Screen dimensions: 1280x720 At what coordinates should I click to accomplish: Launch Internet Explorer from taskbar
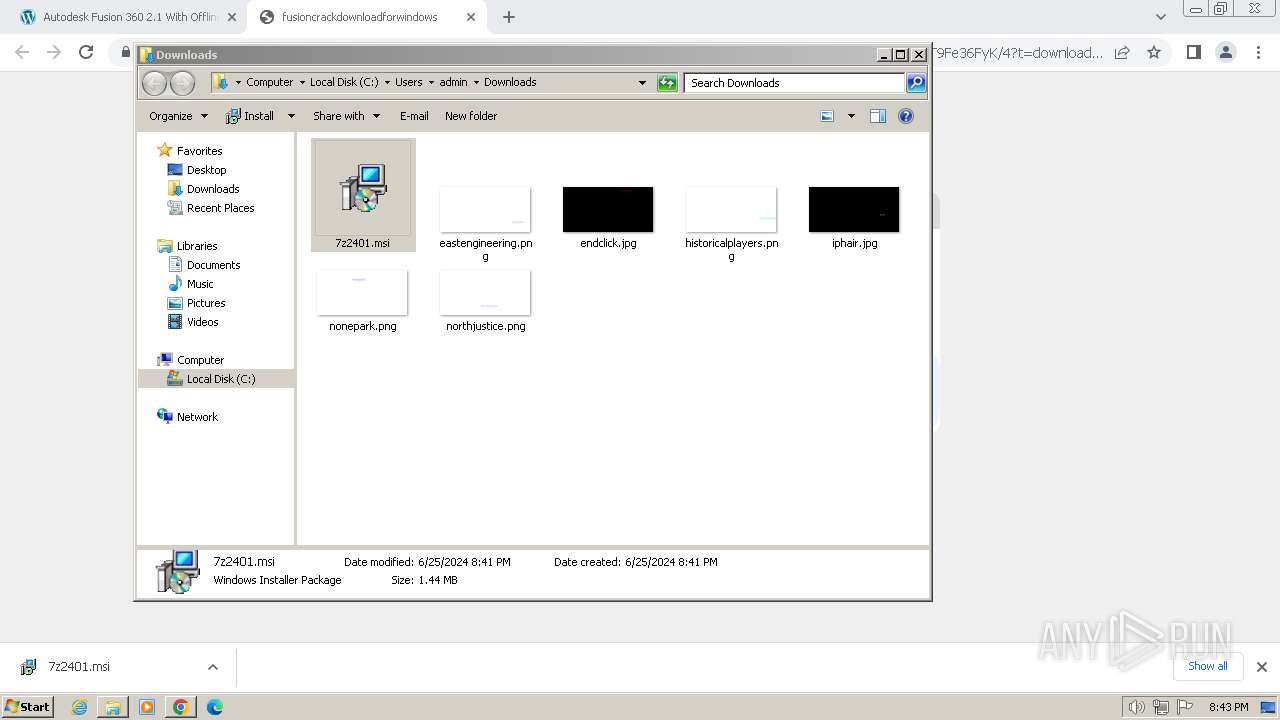coord(80,707)
